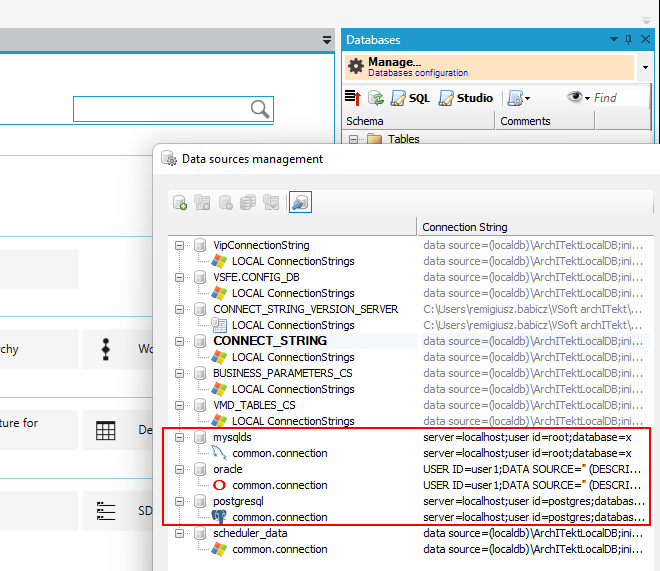660x571 pixels.
Task: Click the Comments column header
Action: [x=545, y=121]
